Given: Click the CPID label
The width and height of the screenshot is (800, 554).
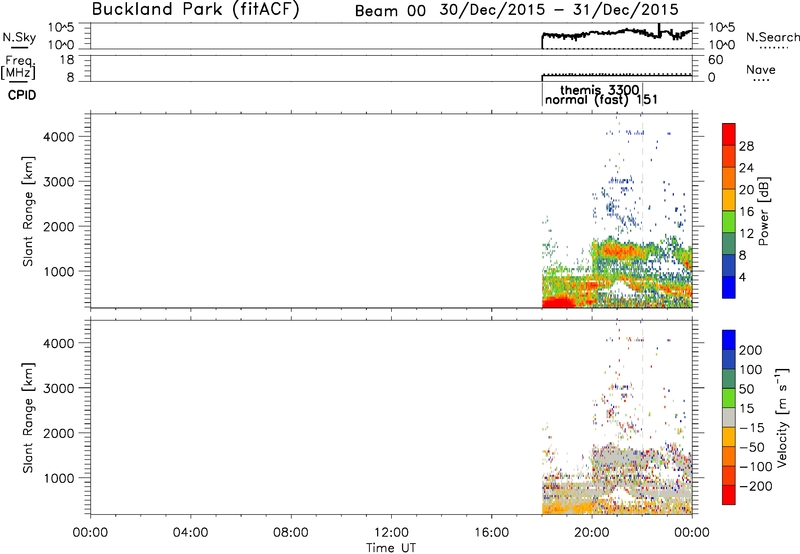Looking at the screenshot, I should click(x=22, y=95).
